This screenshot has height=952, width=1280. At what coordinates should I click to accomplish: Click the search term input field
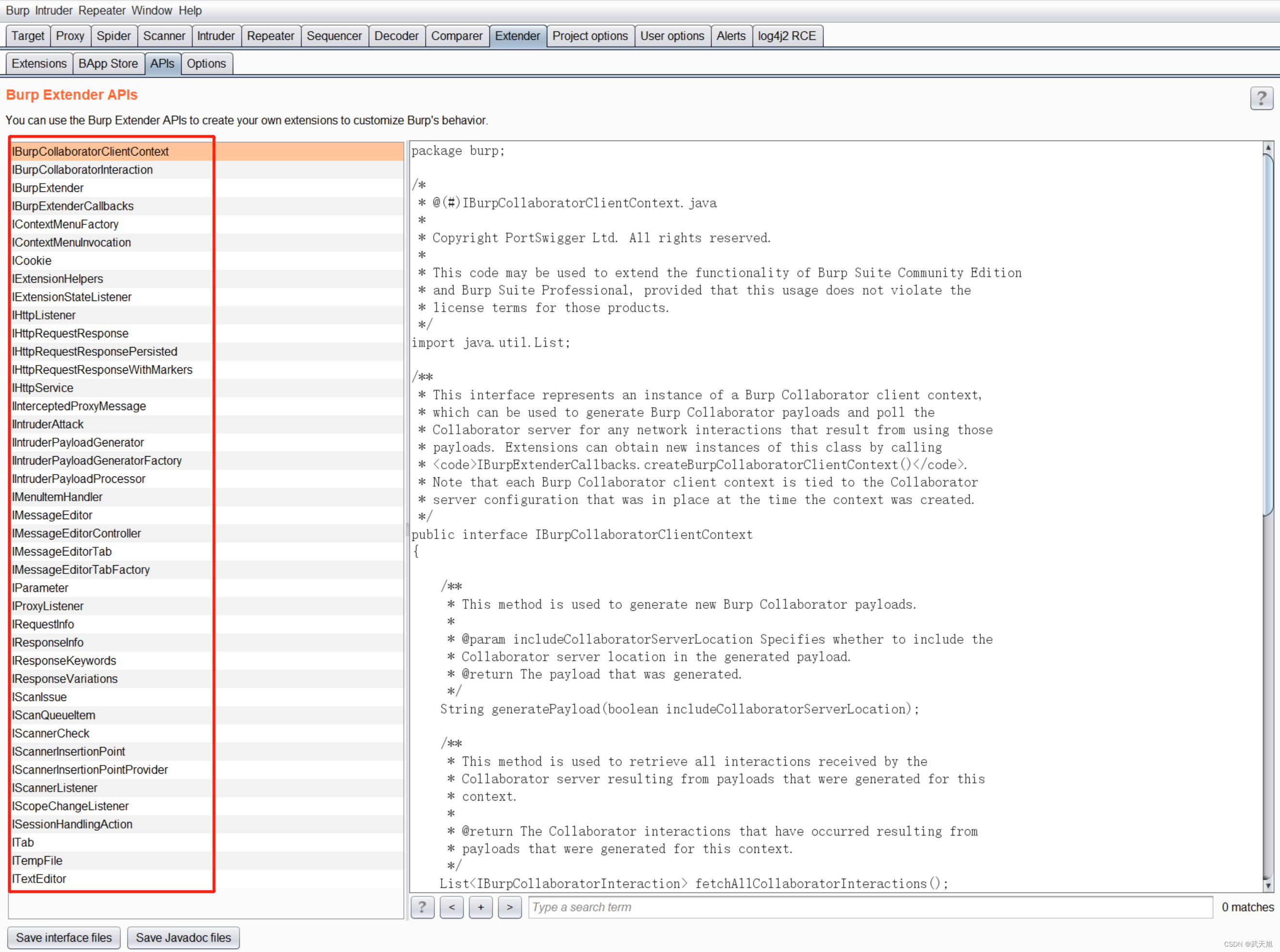870,907
